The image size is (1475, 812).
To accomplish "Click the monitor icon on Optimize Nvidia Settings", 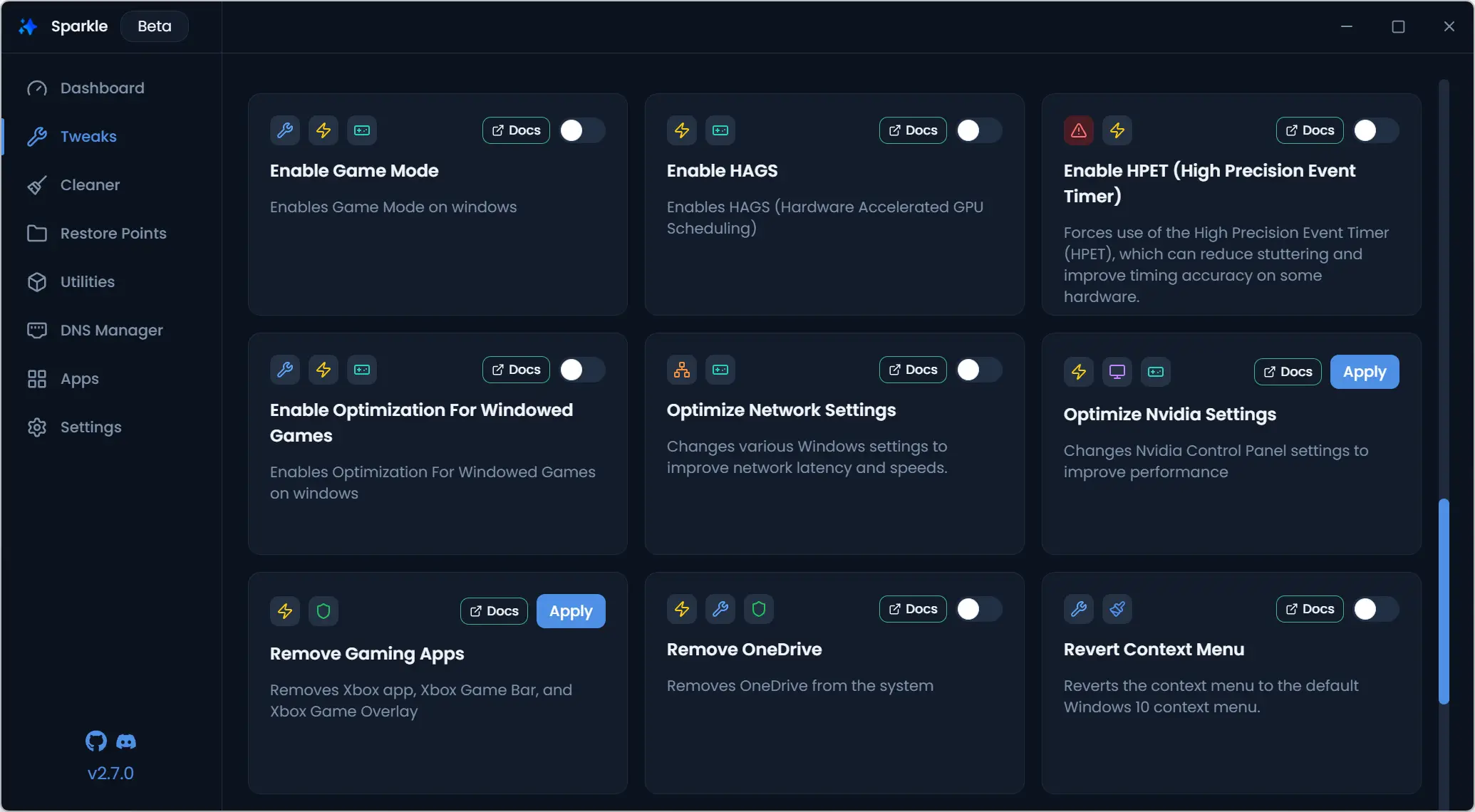I will pyautogui.click(x=1117, y=372).
